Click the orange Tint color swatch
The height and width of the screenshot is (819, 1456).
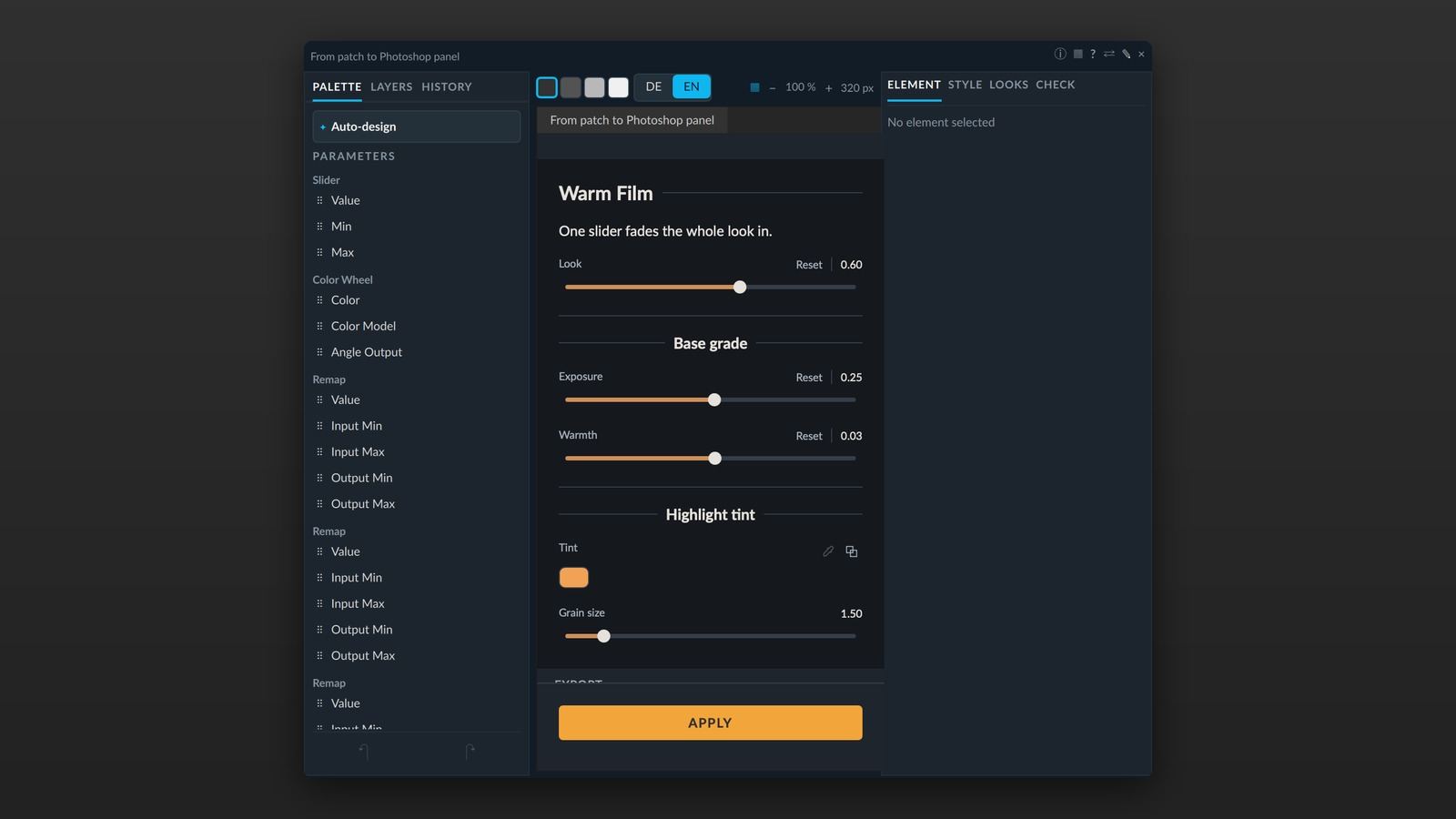(x=573, y=578)
